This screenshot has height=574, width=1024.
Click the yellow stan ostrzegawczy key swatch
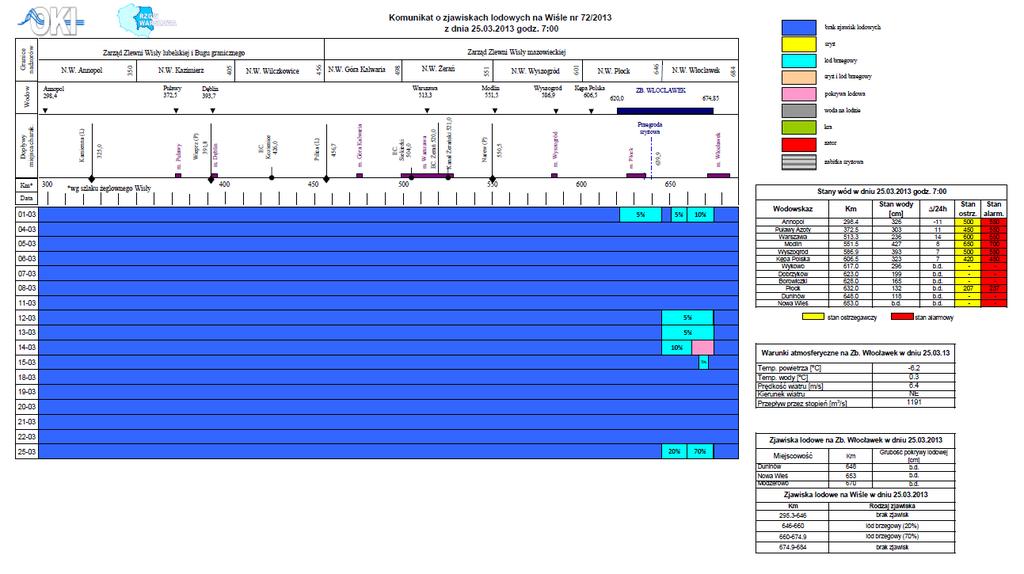[813, 317]
